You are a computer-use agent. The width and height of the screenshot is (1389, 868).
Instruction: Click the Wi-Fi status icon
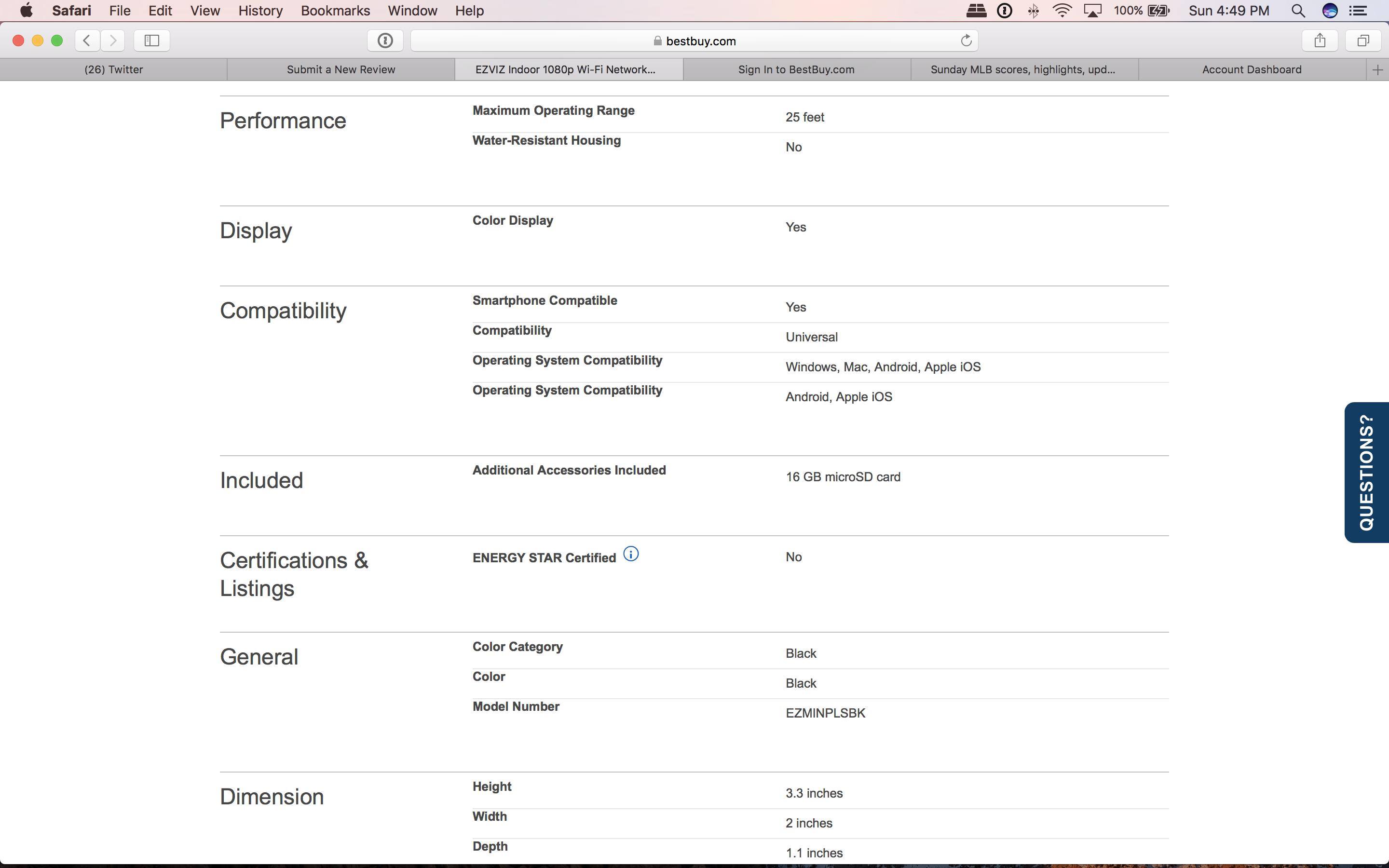coord(1062,10)
